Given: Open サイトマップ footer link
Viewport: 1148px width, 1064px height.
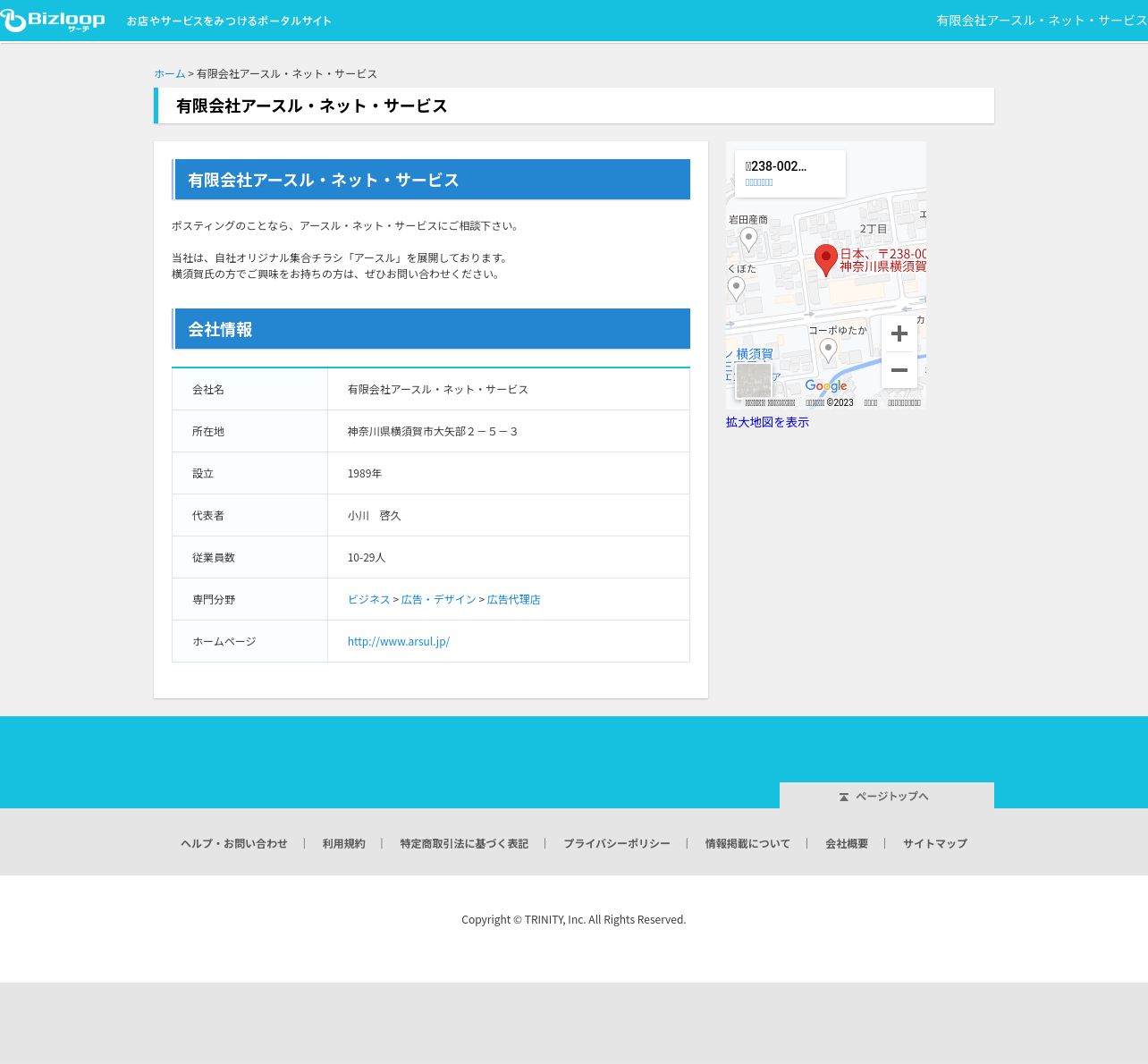Looking at the screenshot, I should (x=935, y=843).
